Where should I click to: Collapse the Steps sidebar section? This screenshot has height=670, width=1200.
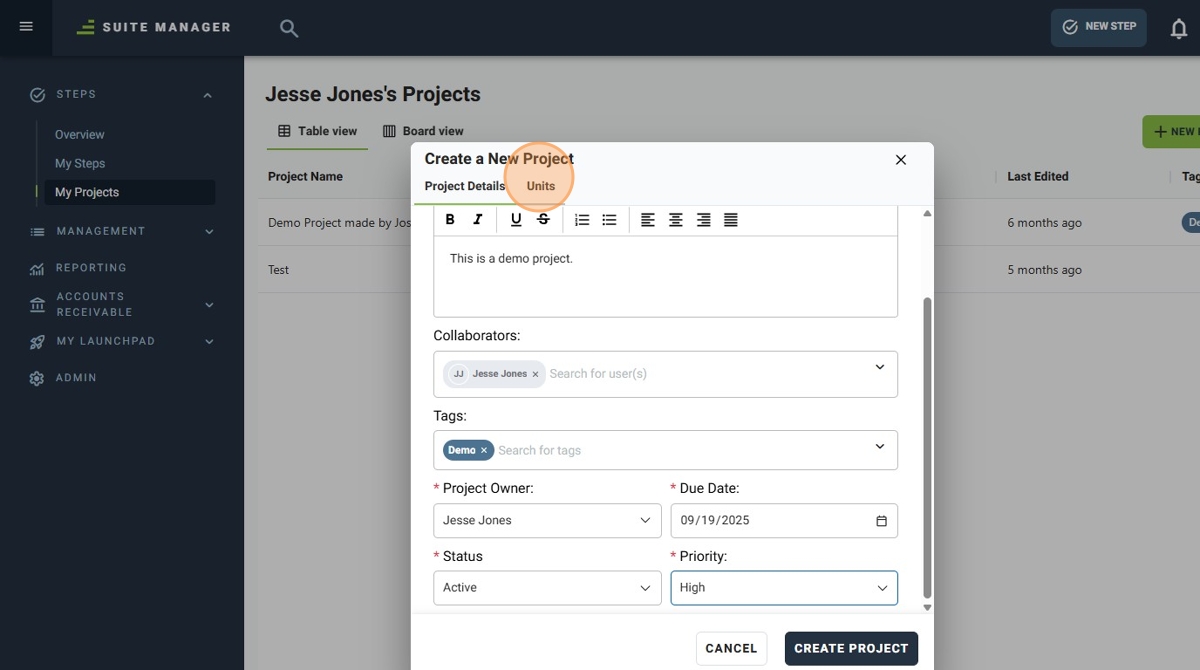(208, 95)
